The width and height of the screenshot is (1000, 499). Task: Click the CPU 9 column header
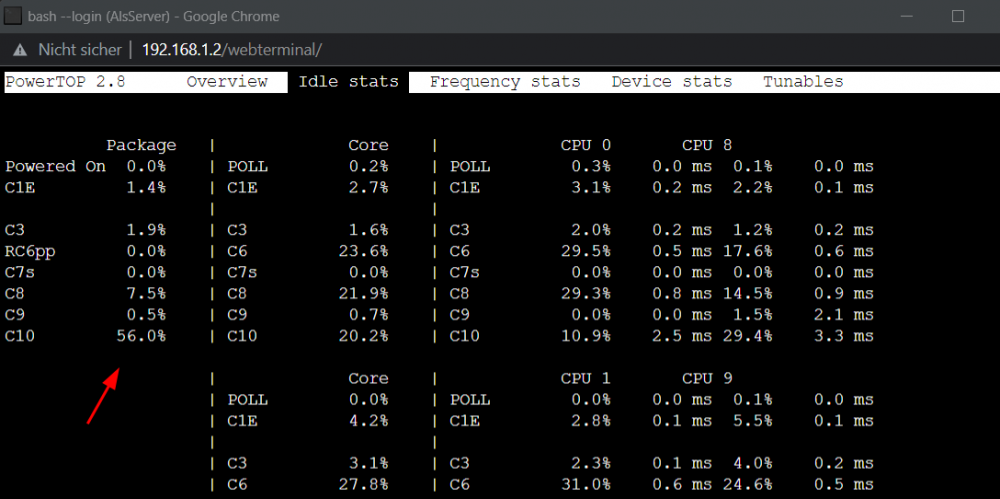click(707, 378)
